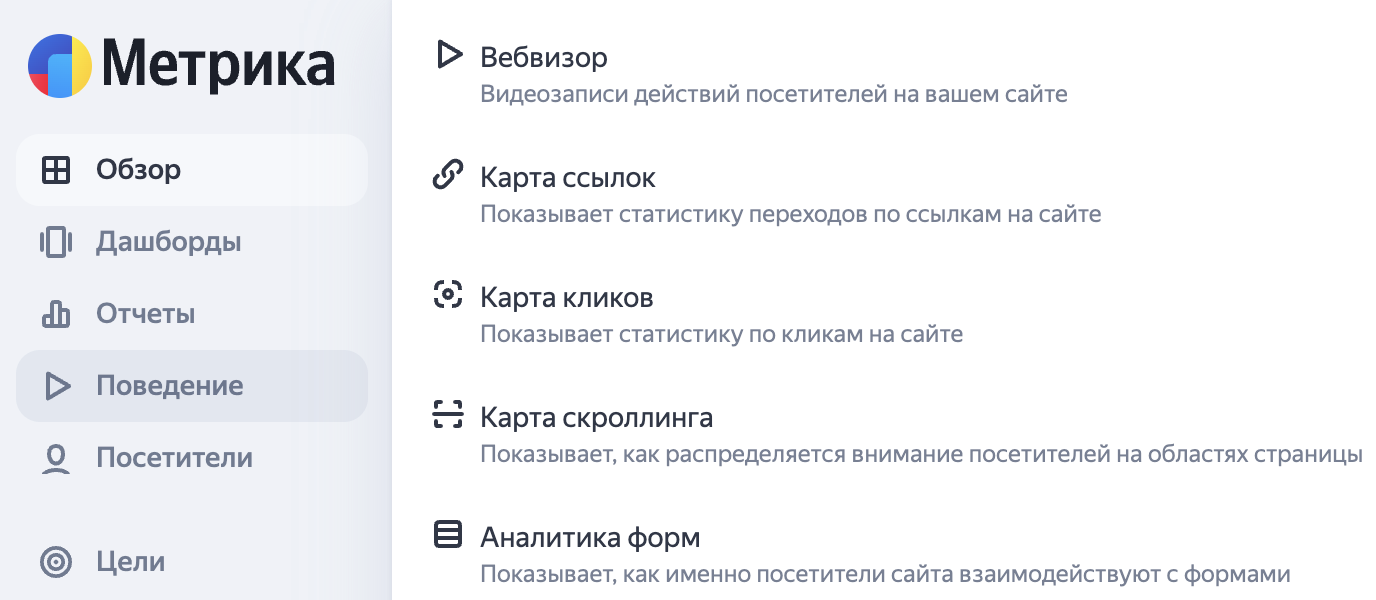Image resolution: width=1376 pixels, height=600 pixels.
Task: Open the Обзор section
Action: [192, 170]
